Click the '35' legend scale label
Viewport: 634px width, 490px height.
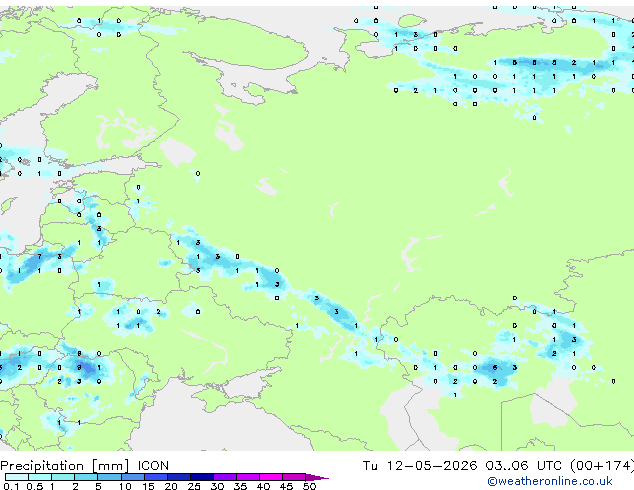(x=240, y=486)
